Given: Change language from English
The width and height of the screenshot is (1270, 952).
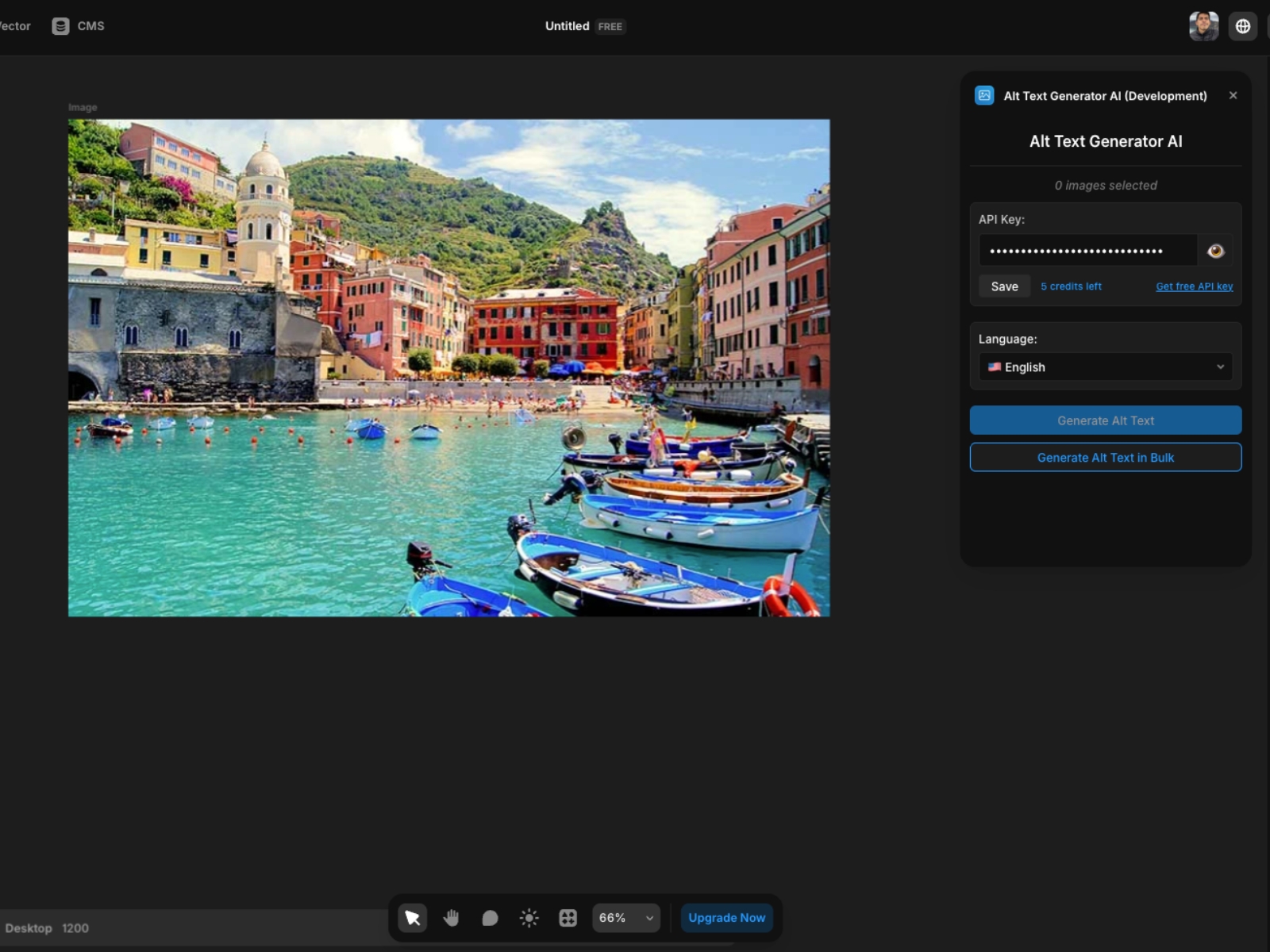Looking at the screenshot, I should 1105,367.
